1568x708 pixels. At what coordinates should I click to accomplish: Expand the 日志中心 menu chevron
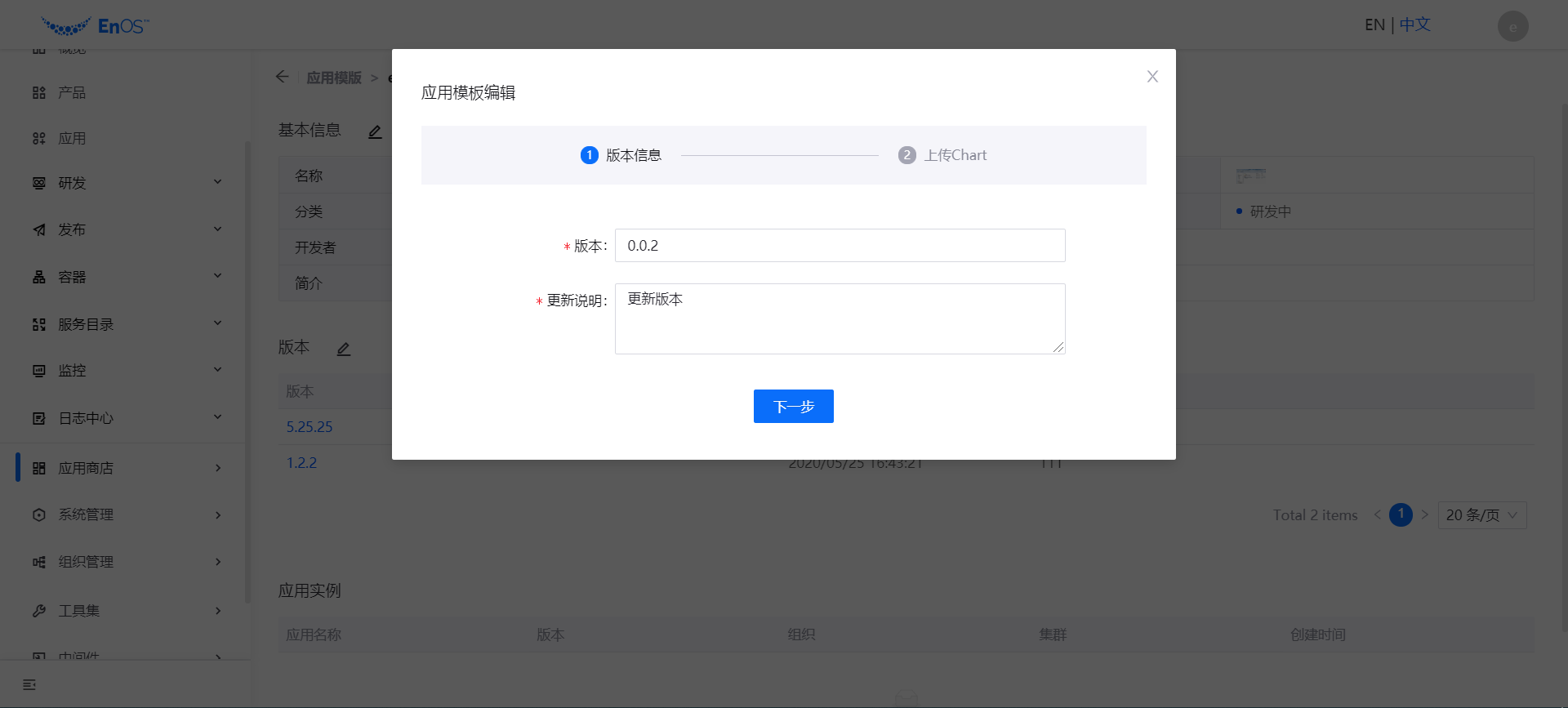tap(217, 417)
